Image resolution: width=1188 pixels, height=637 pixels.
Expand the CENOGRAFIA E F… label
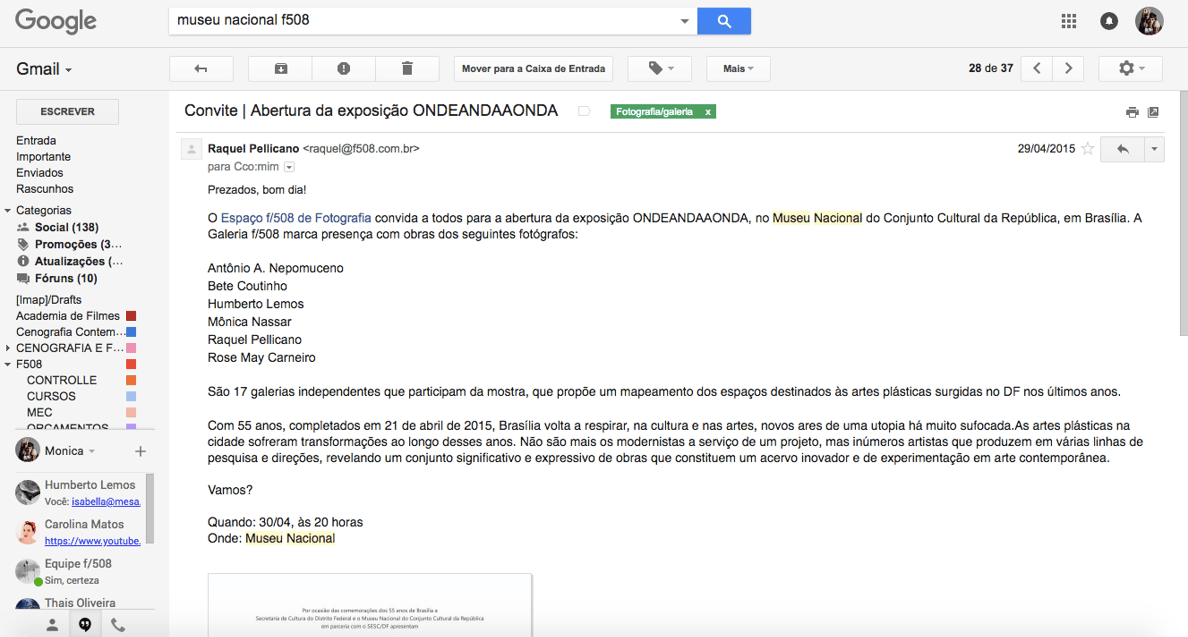(8, 348)
